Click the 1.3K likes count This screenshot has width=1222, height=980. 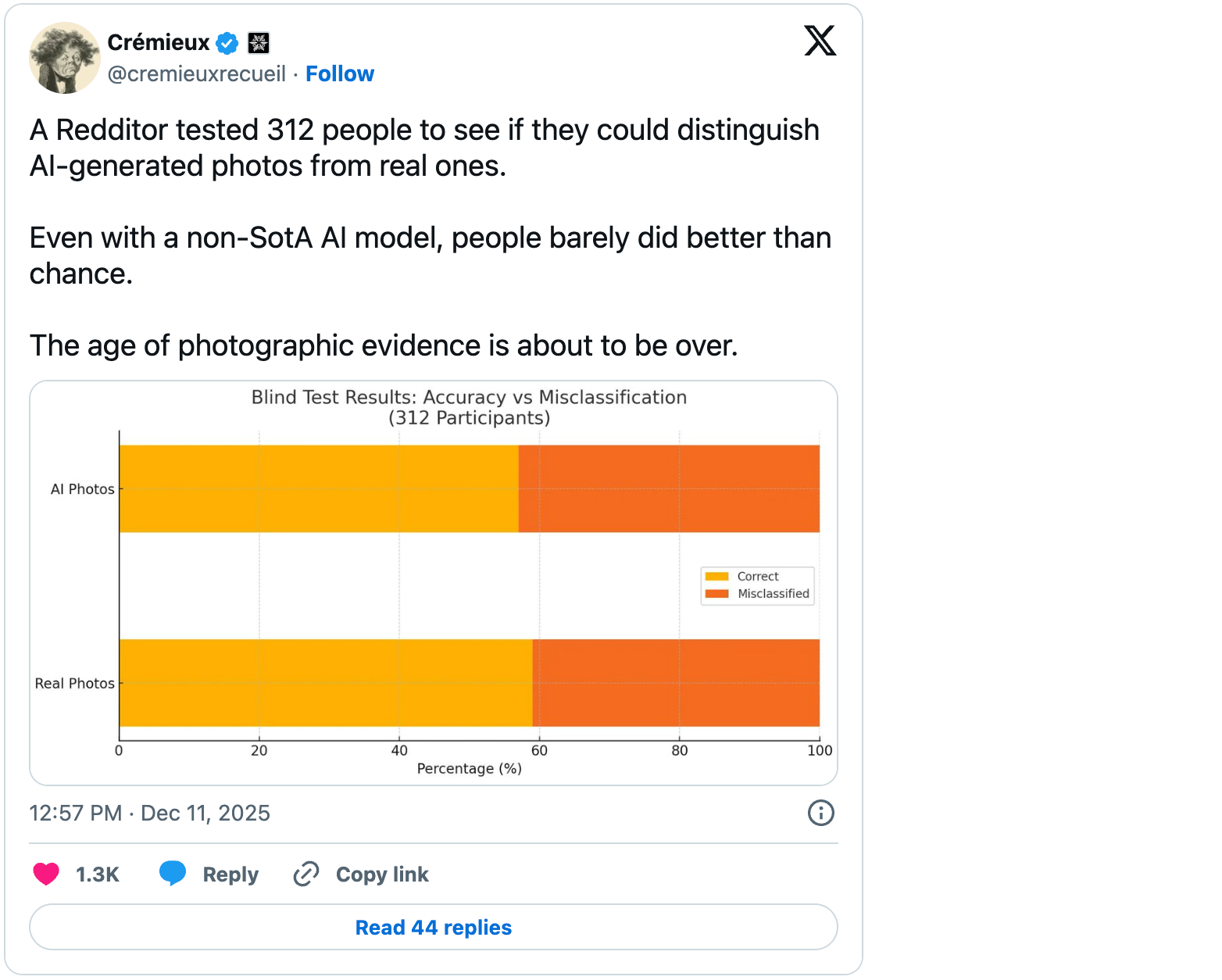[98, 874]
